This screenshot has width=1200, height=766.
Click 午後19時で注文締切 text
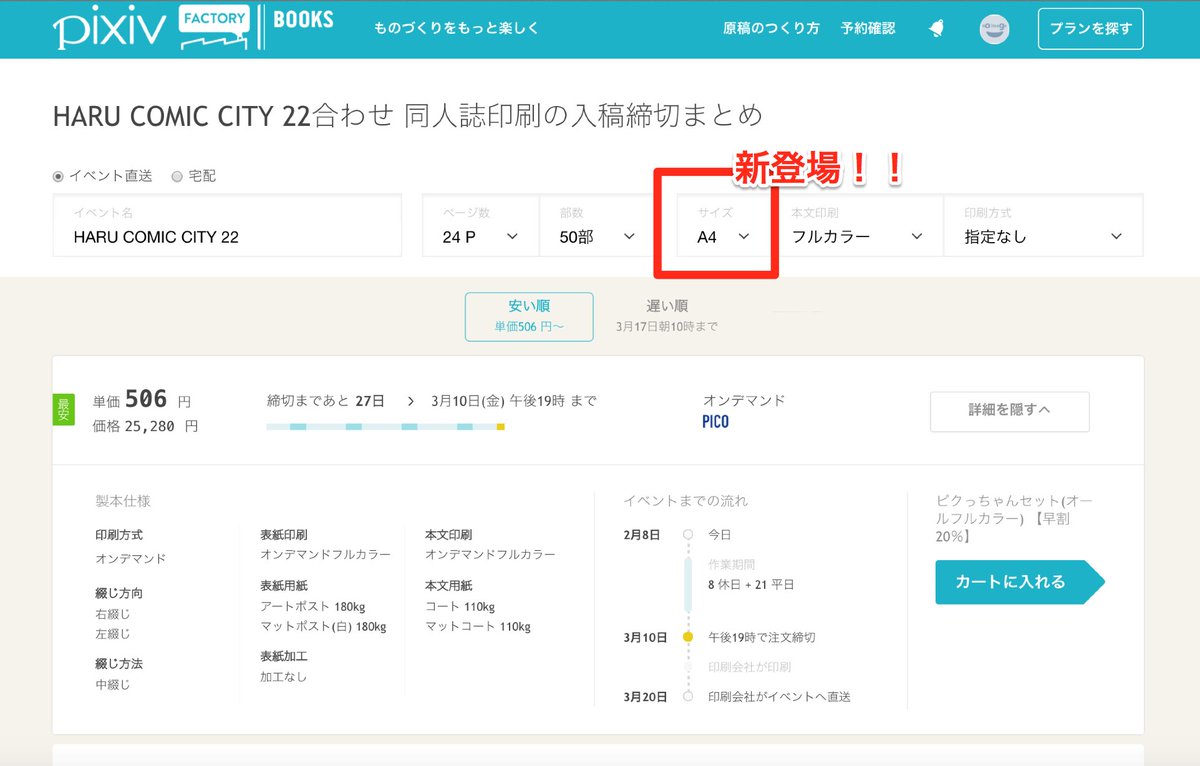762,637
